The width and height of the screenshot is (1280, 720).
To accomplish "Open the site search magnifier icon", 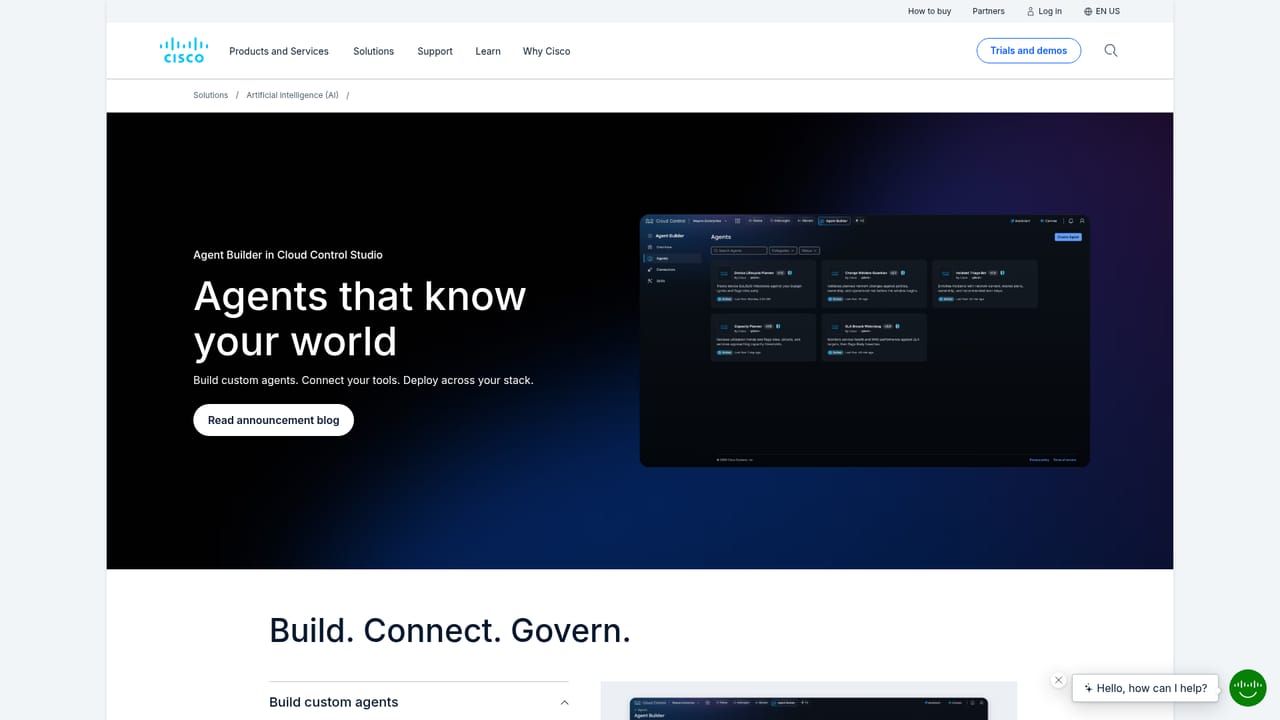I will click(x=1110, y=51).
